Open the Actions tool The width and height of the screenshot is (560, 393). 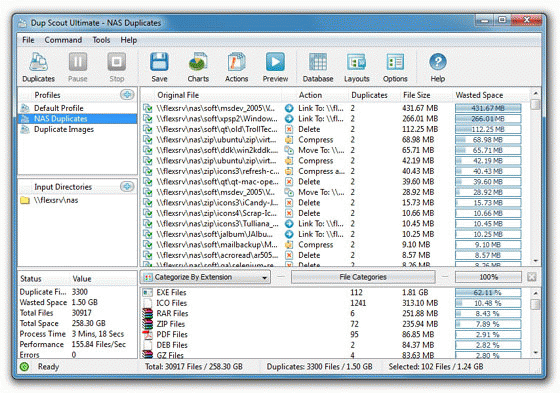pyautogui.click(x=236, y=68)
